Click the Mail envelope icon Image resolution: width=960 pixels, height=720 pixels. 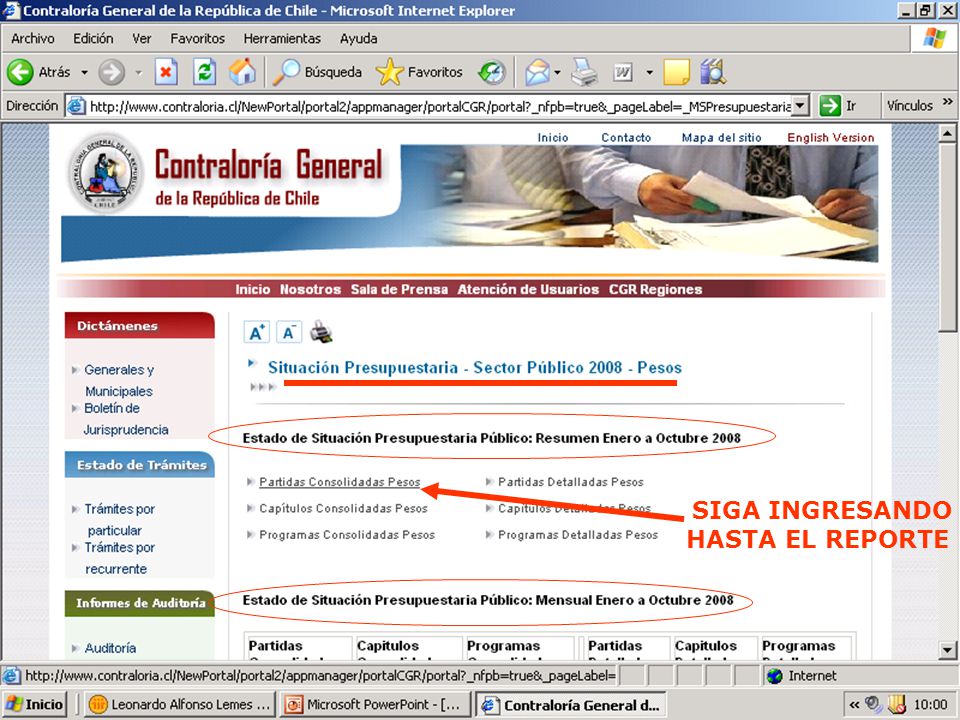[537, 72]
